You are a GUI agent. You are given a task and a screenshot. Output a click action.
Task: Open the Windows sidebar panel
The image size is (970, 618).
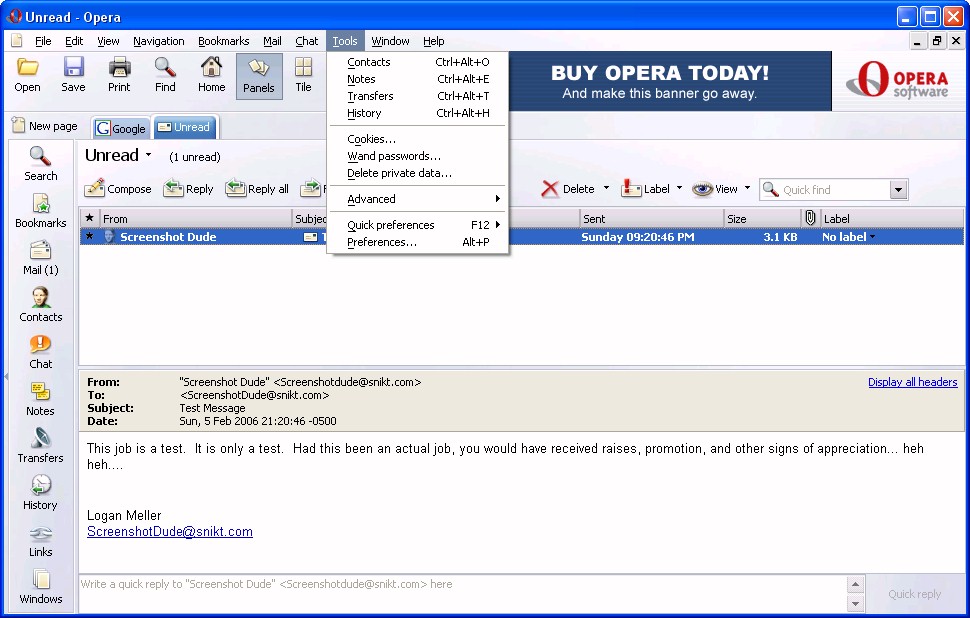[x=41, y=587]
